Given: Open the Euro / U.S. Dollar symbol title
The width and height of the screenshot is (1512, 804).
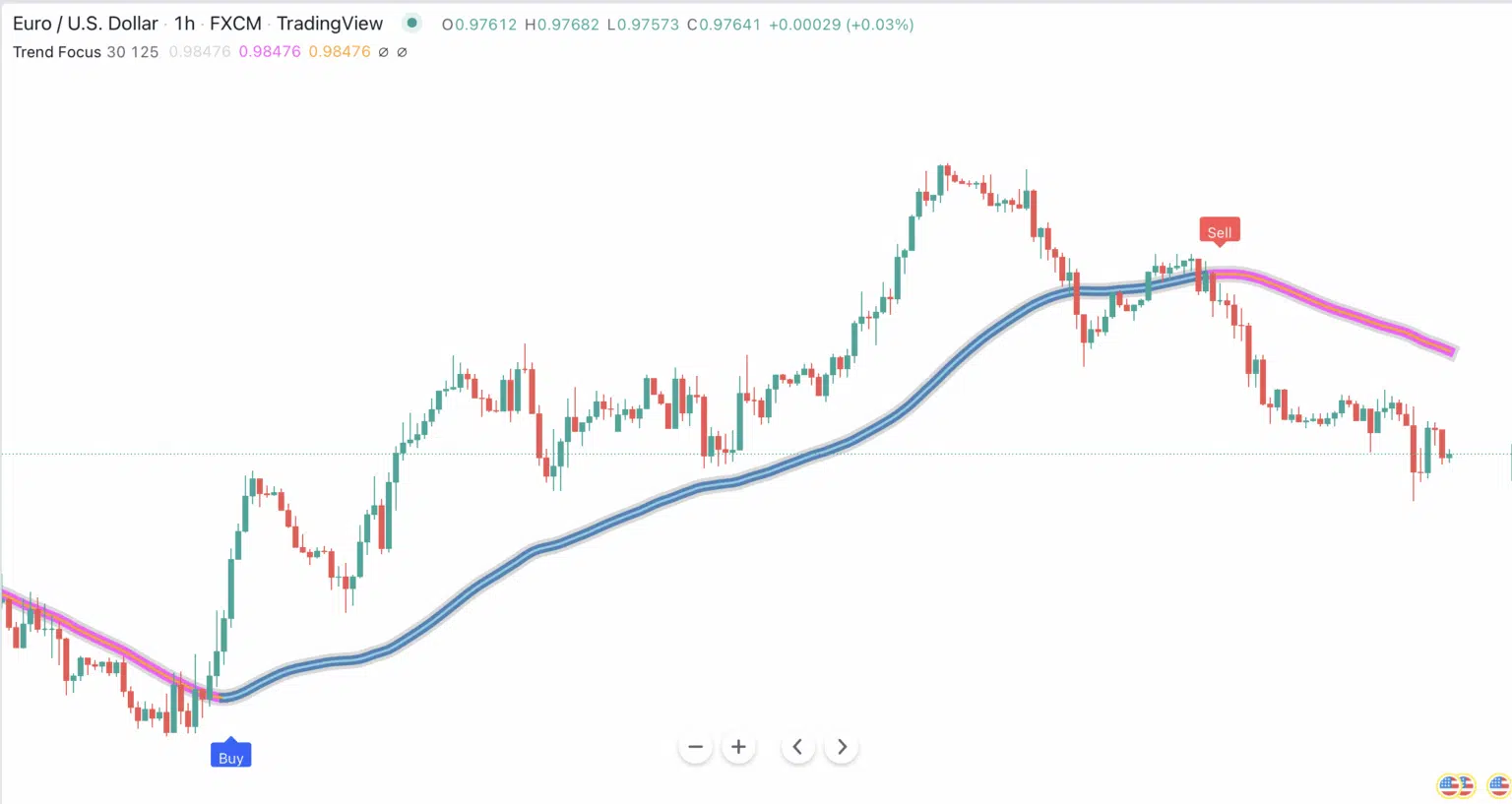Looking at the screenshot, I should pos(86,24).
